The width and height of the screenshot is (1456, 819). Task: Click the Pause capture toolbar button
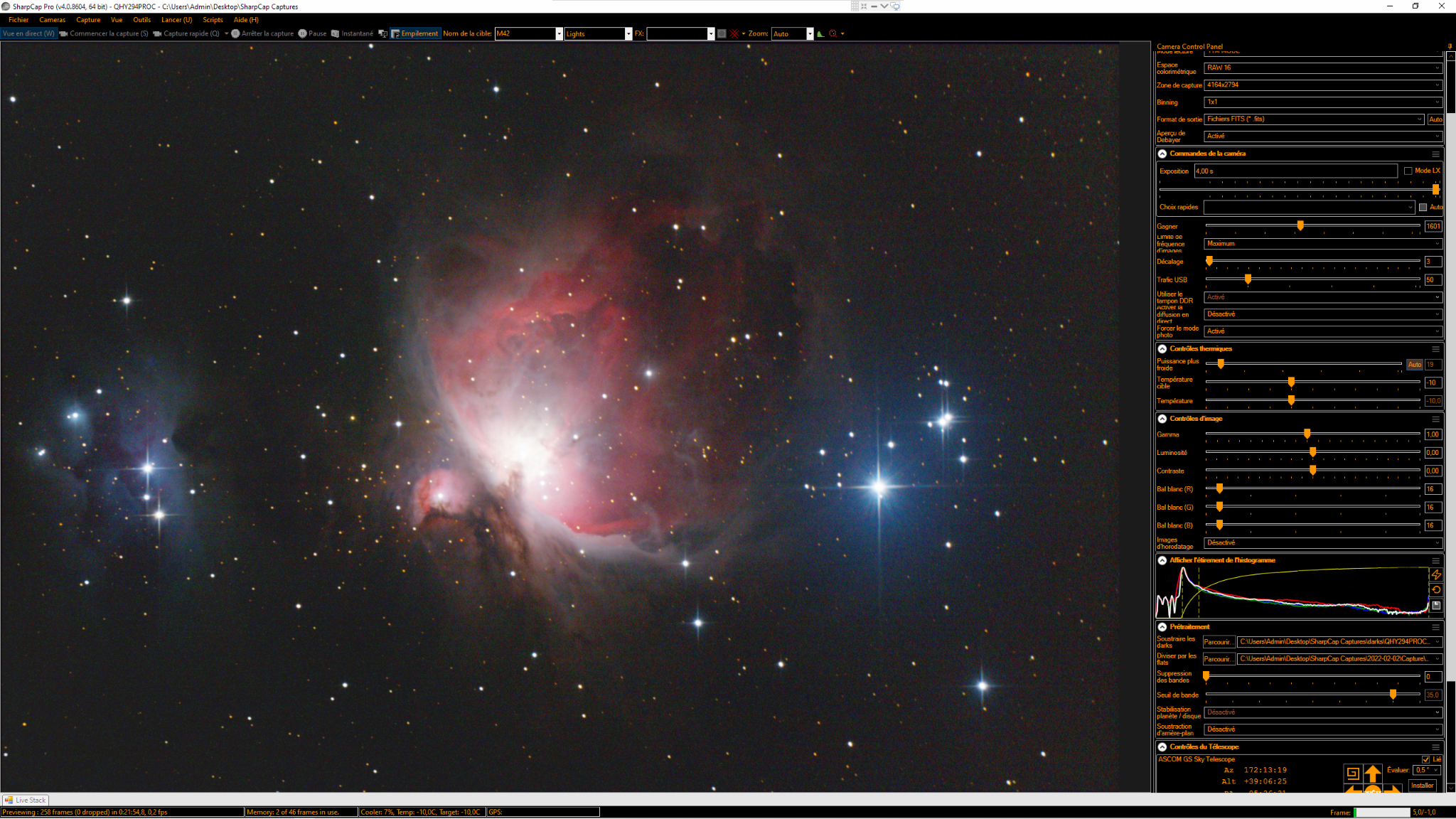click(312, 33)
